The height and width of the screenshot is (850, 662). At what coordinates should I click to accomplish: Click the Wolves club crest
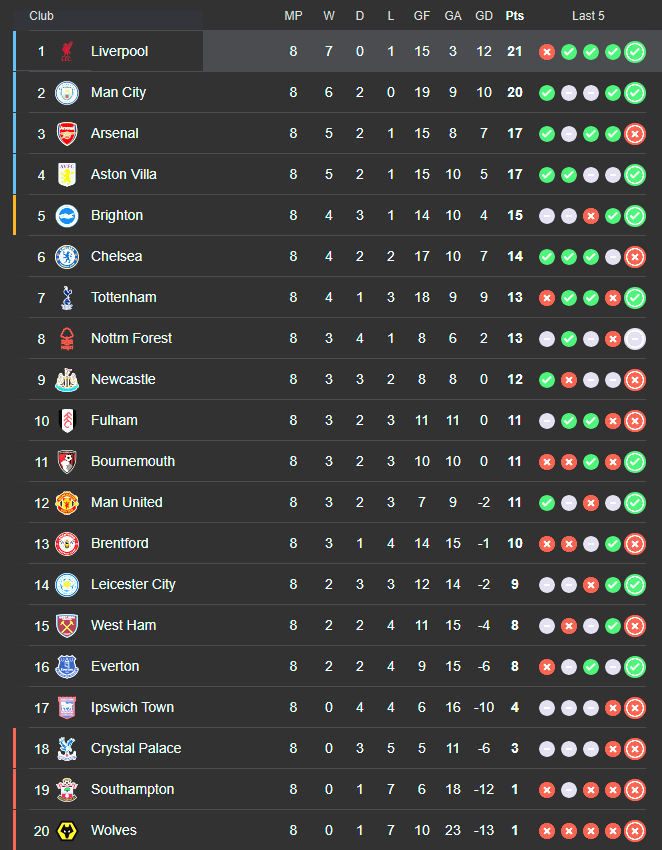pyautogui.click(x=67, y=830)
